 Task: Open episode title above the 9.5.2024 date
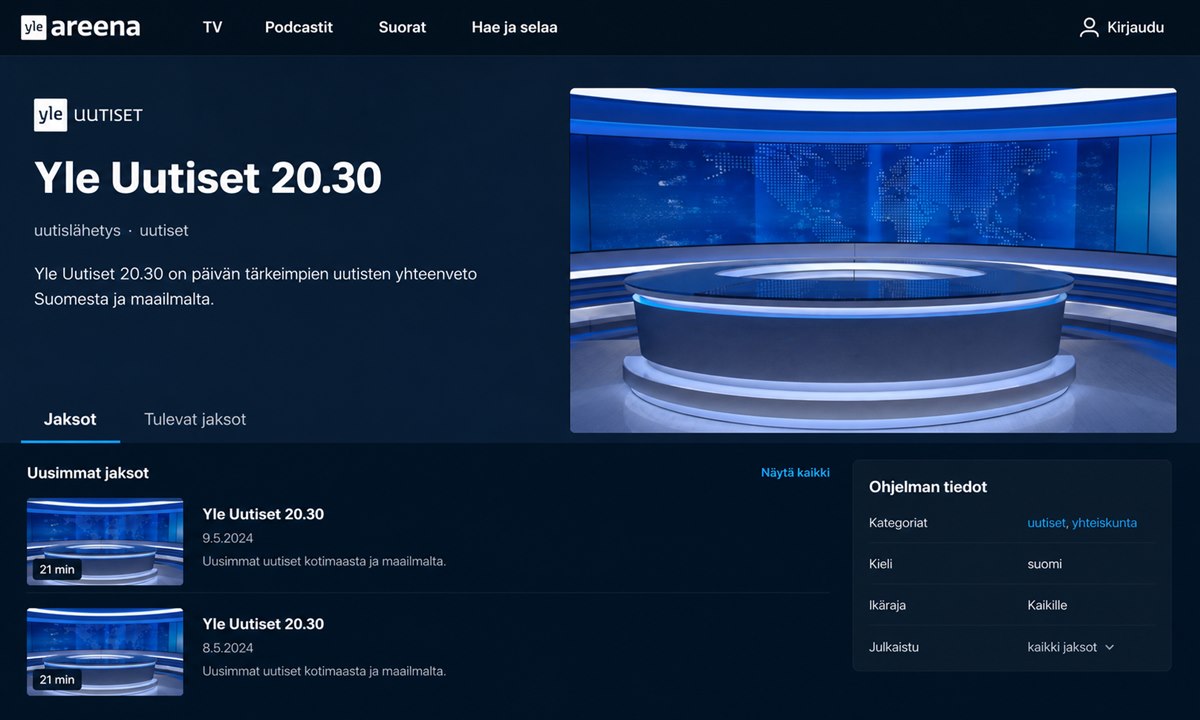pyautogui.click(x=263, y=514)
